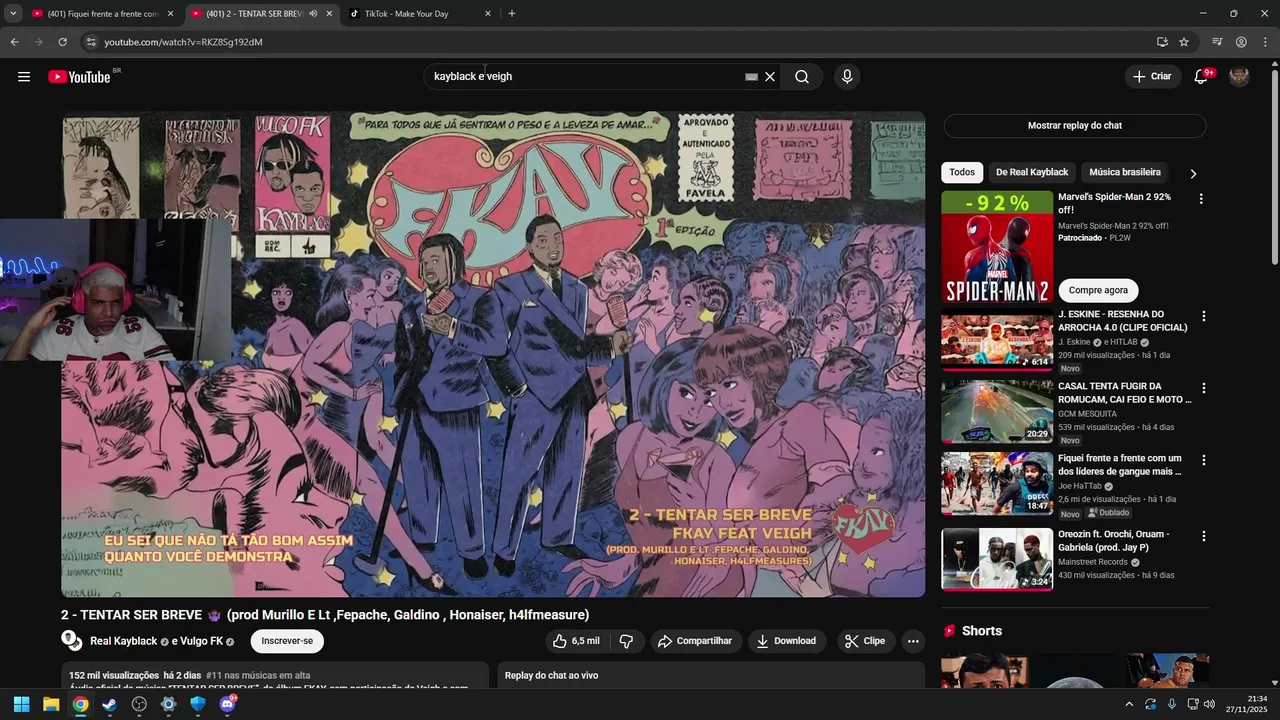Open options for Casal tenta fugir video

(1204, 388)
